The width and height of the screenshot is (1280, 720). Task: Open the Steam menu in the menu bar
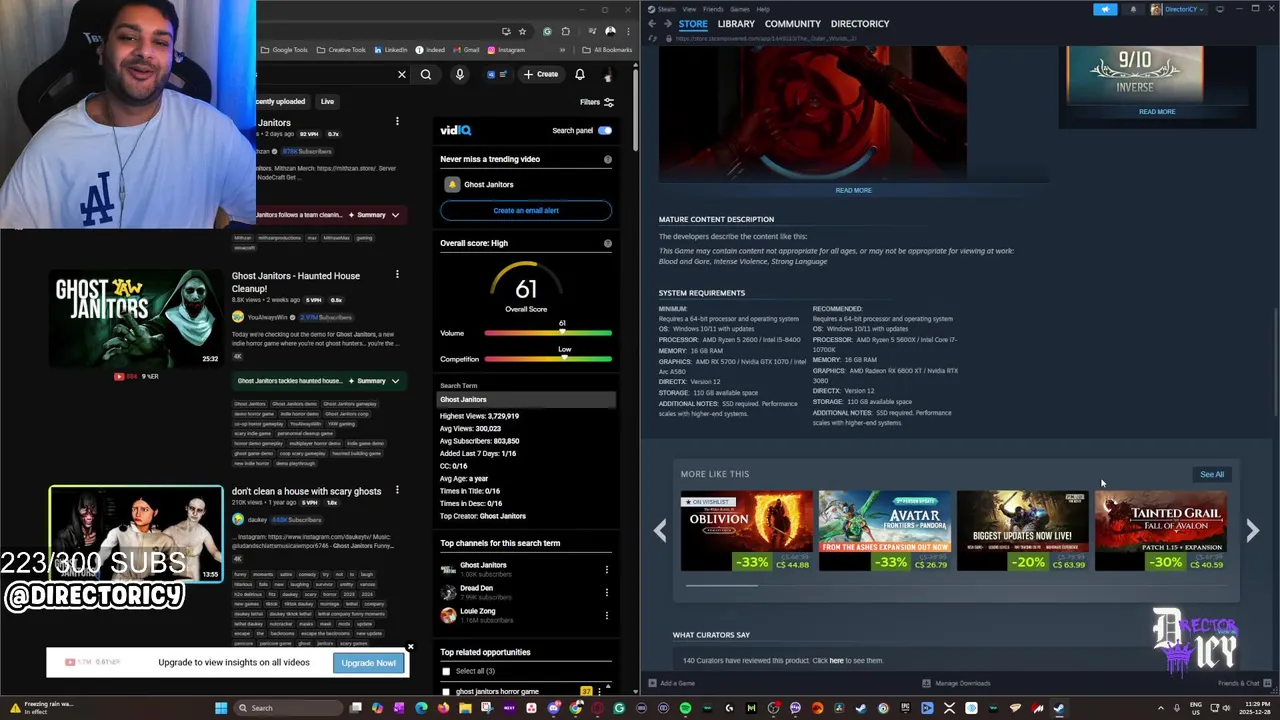pos(662,9)
